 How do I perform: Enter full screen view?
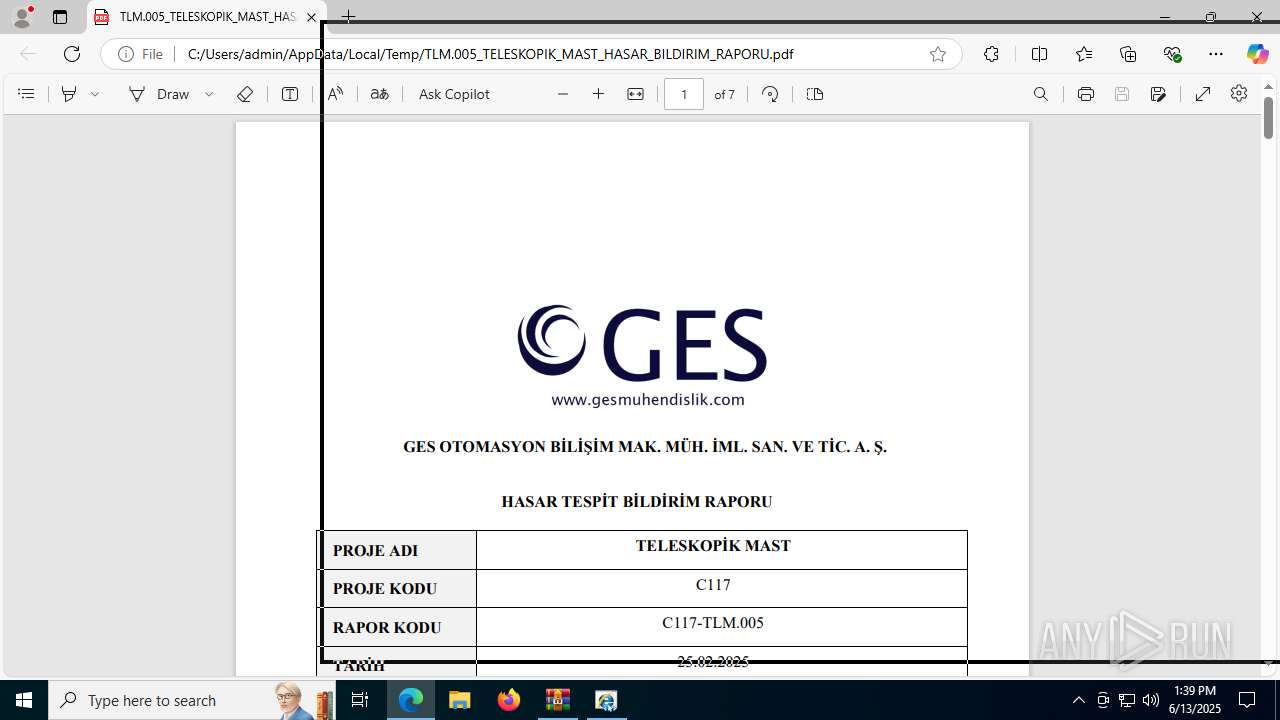[x=1203, y=94]
